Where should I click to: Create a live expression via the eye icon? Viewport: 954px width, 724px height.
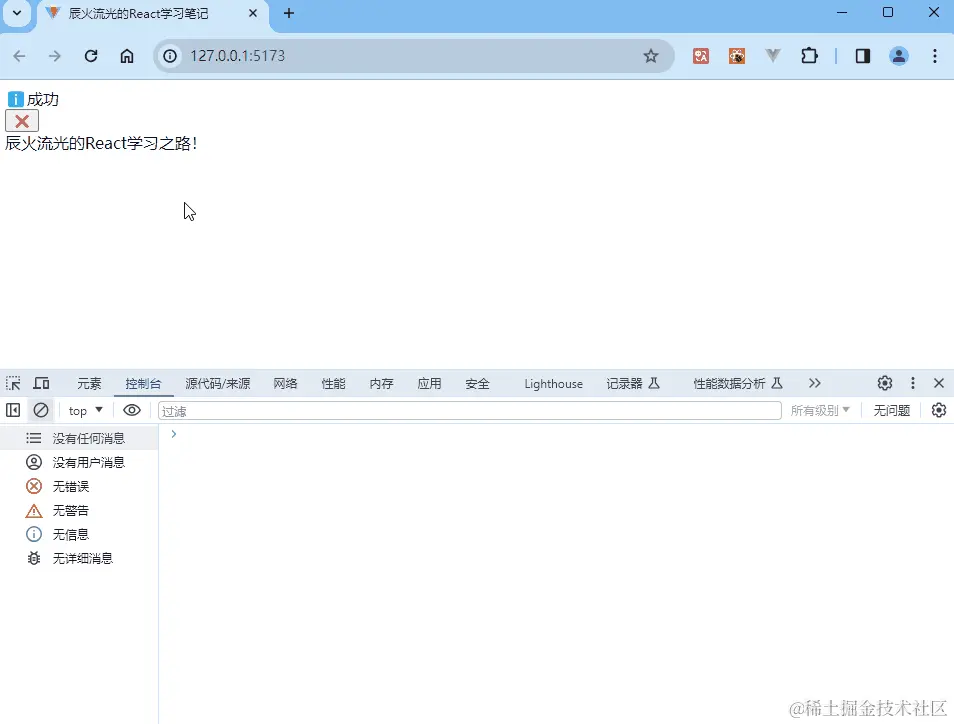[131, 410]
